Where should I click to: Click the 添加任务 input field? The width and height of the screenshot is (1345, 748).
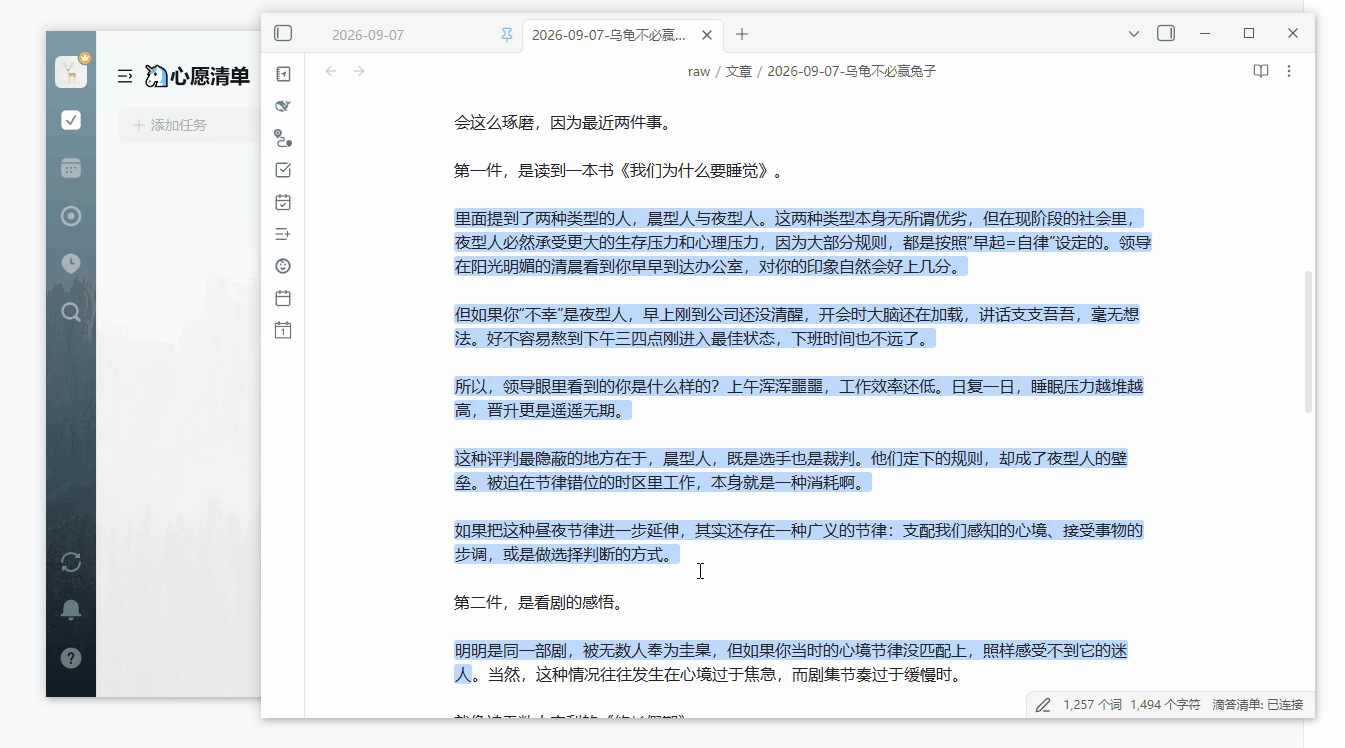point(190,125)
